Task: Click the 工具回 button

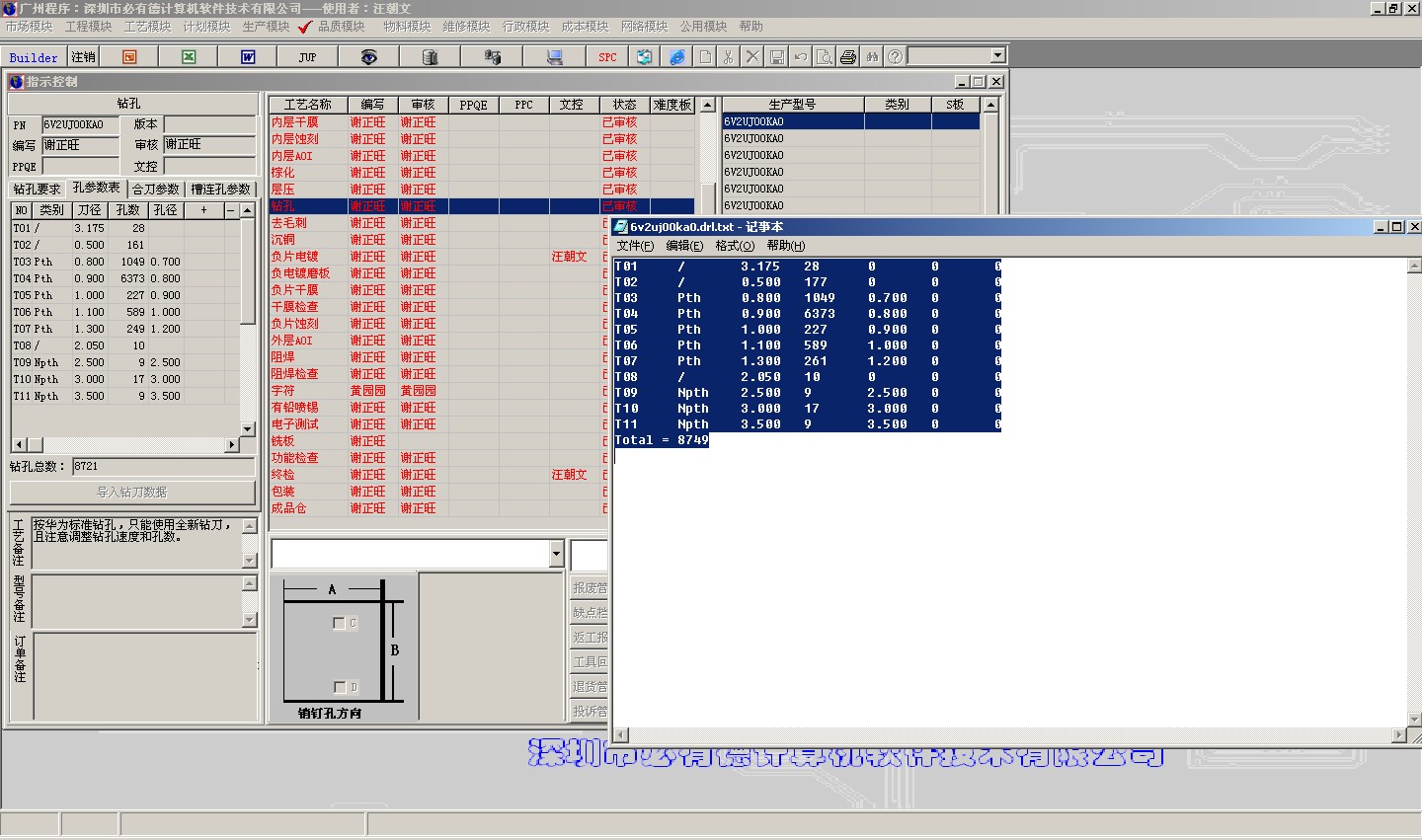Action: (x=590, y=661)
